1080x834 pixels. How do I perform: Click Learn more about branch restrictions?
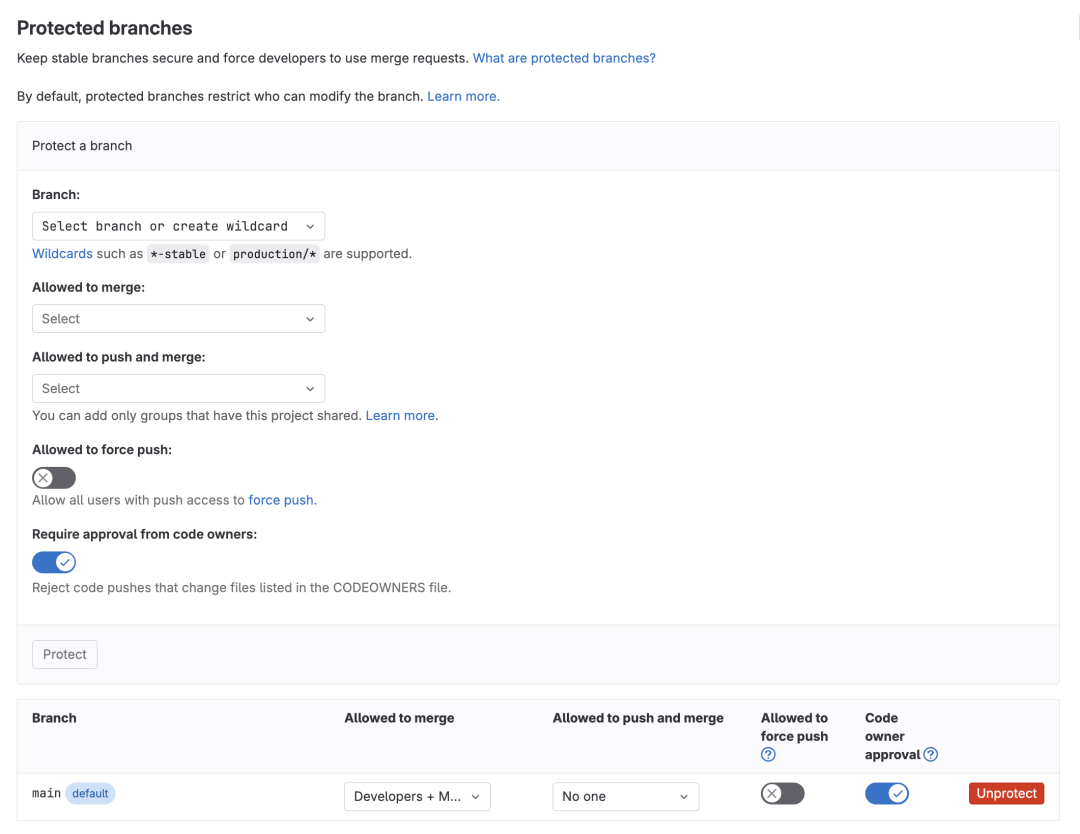(x=463, y=96)
